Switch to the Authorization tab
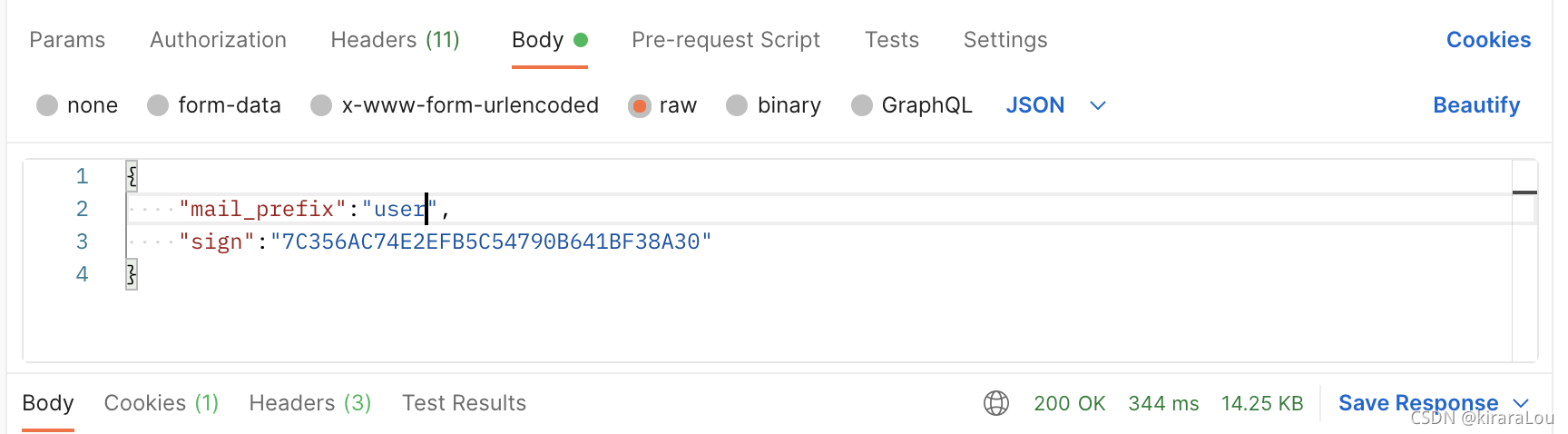Image resolution: width=1568 pixels, height=434 pixels. click(218, 40)
